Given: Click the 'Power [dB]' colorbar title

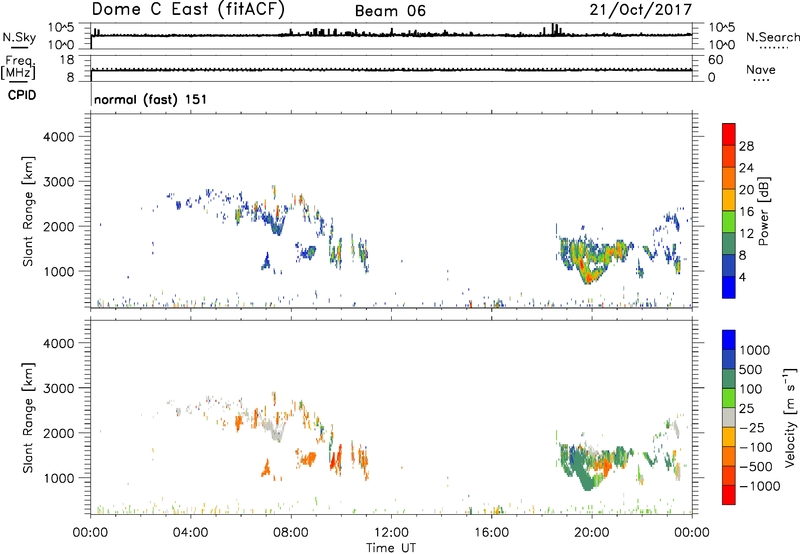Looking at the screenshot, I should (x=763, y=211).
